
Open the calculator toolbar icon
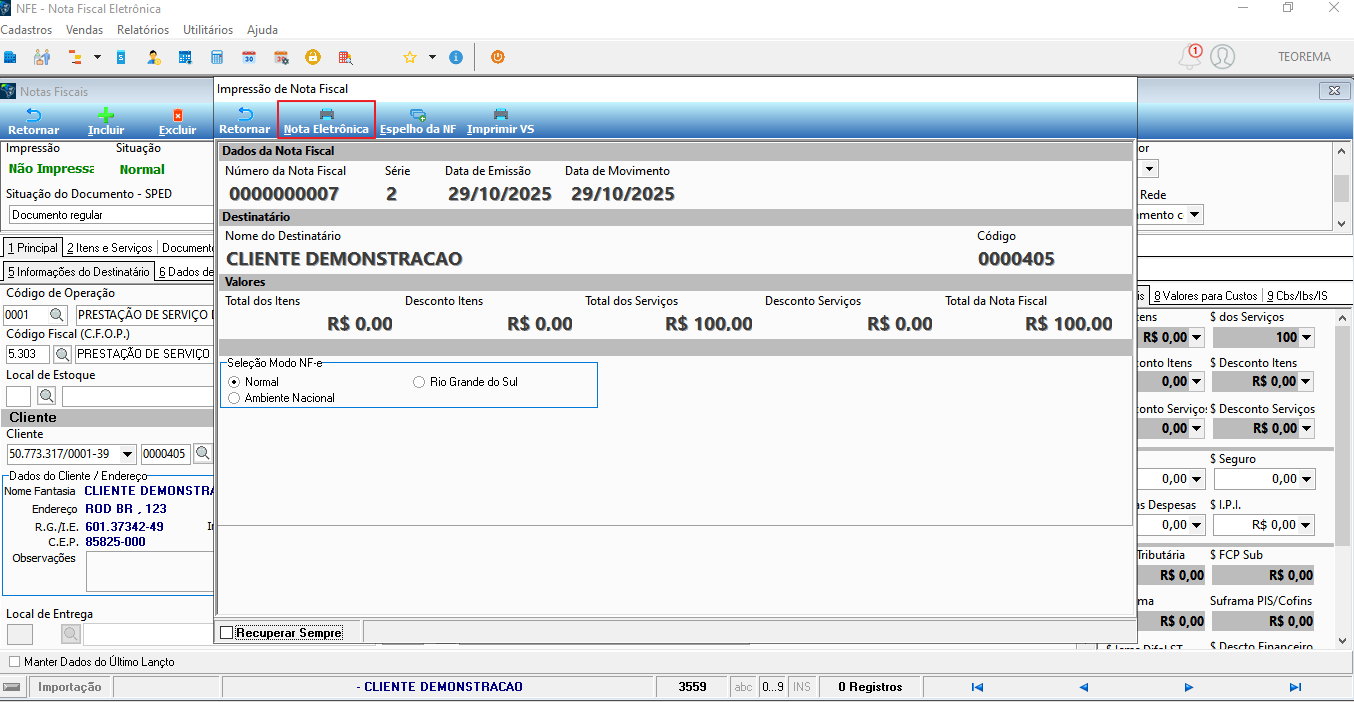tap(217, 57)
